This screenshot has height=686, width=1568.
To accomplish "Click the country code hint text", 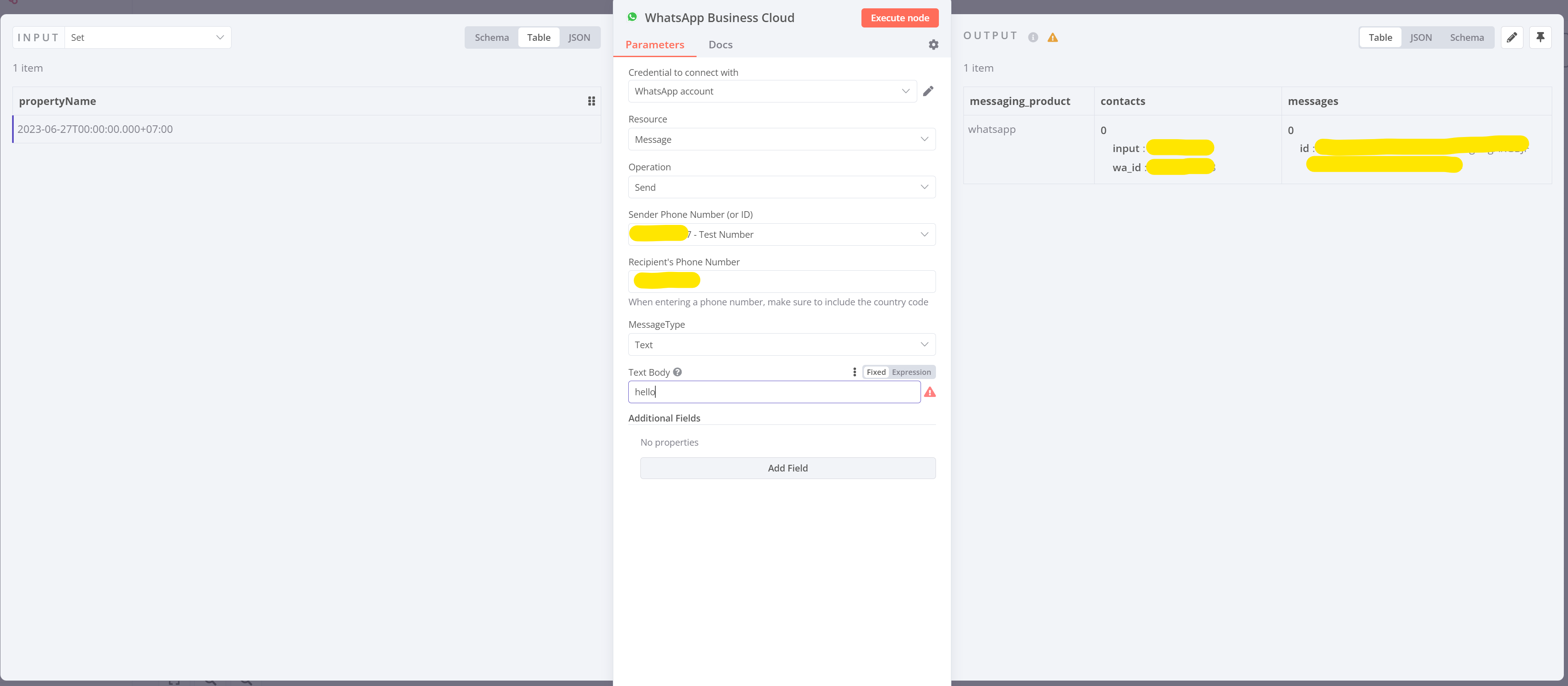I will (778, 302).
